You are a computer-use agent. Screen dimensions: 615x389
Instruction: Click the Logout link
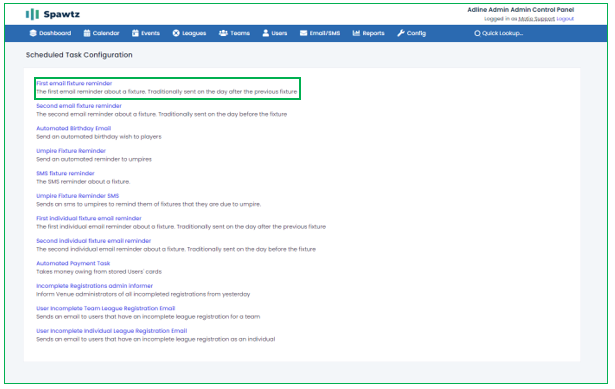click(x=565, y=19)
